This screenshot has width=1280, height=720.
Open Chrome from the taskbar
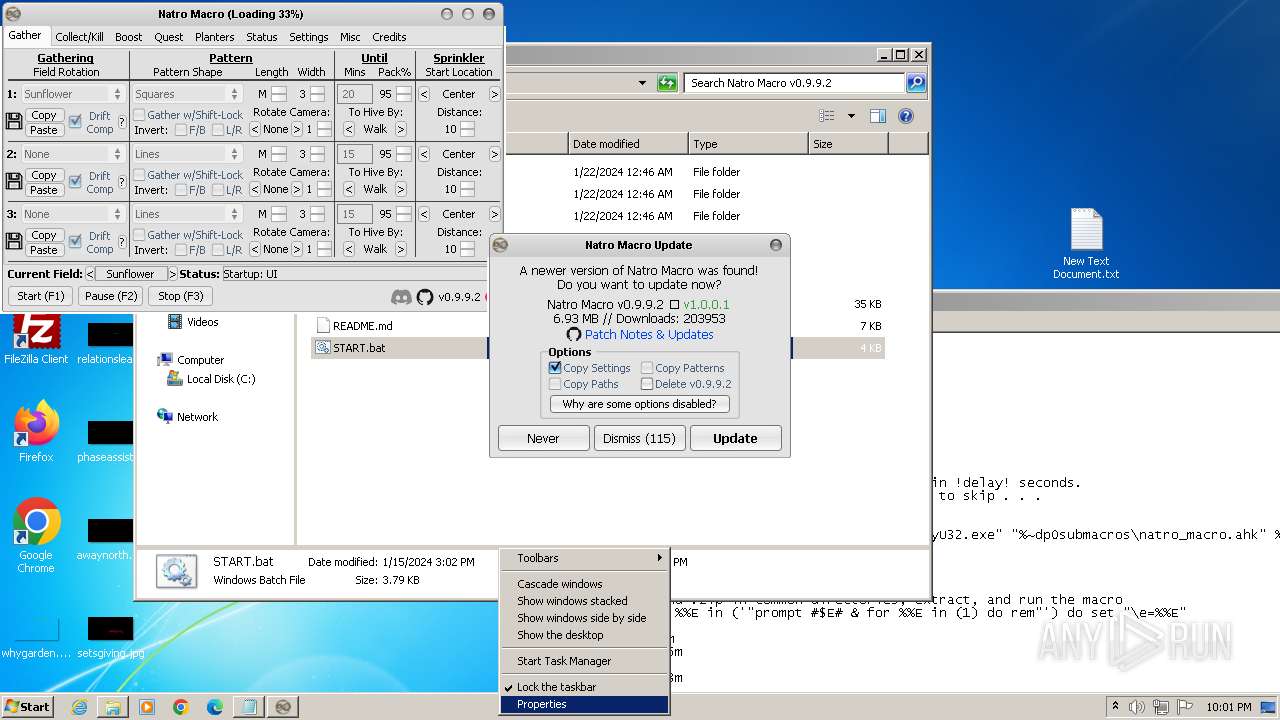[x=180, y=707]
